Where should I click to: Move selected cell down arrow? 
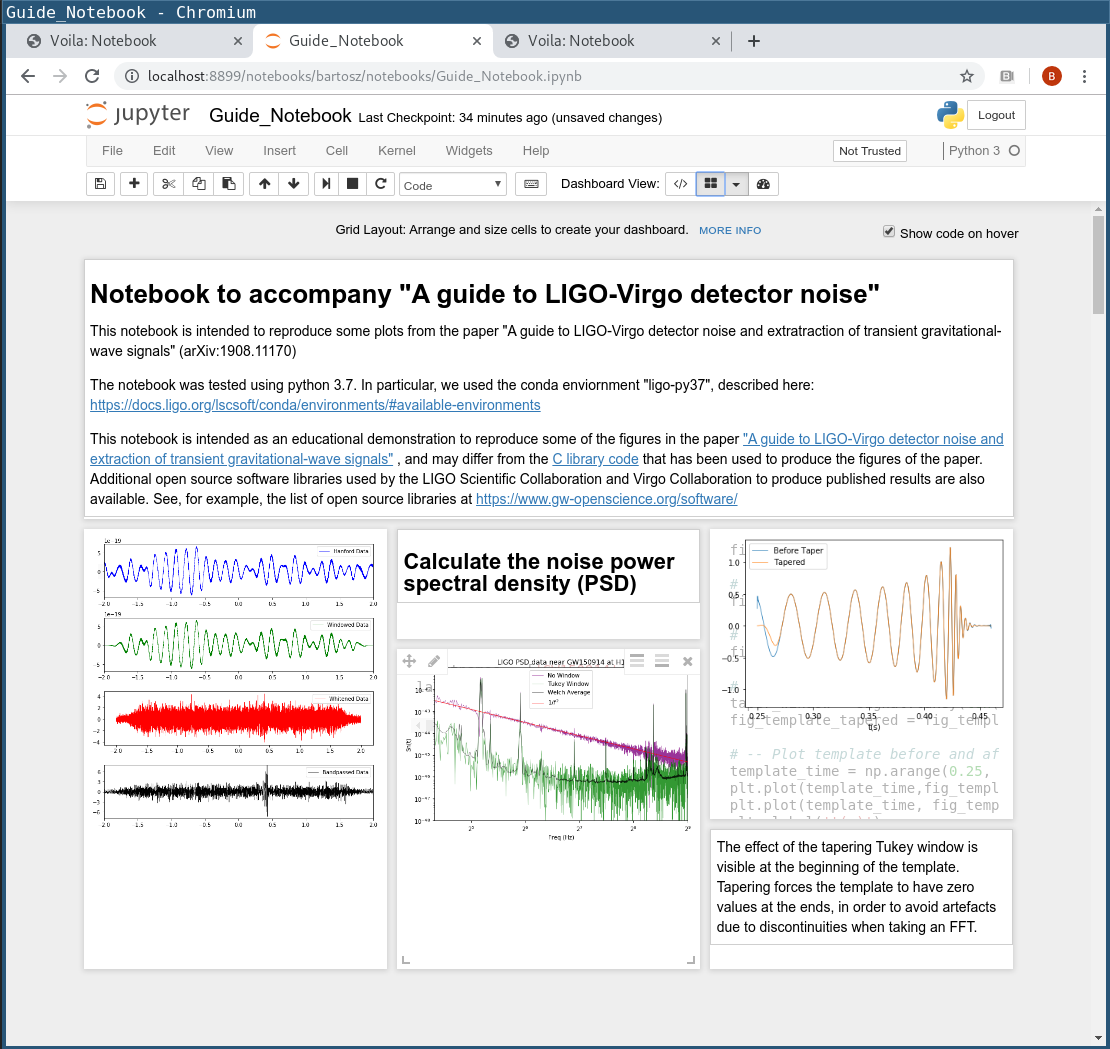coord(294,184)
